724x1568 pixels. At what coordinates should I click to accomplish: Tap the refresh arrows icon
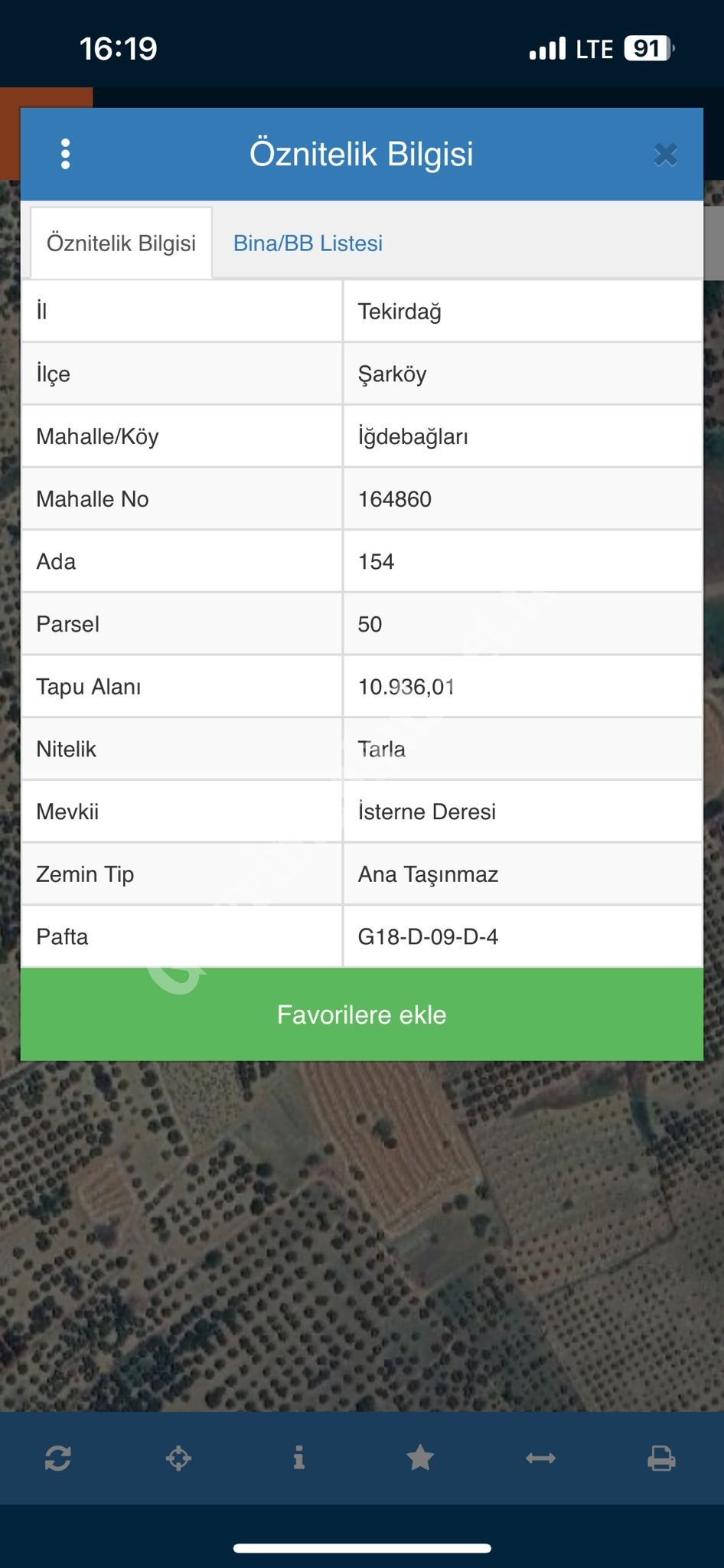click(x=58, y=1458)
